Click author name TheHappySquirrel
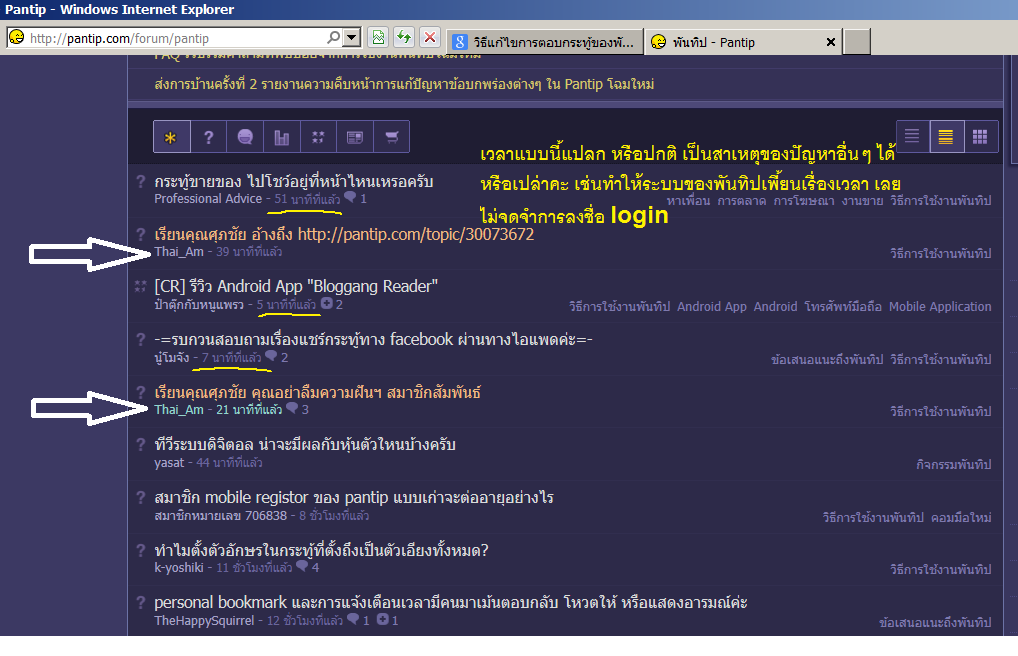Screen dimensions: 1018x656 click(x=204, y=621)
